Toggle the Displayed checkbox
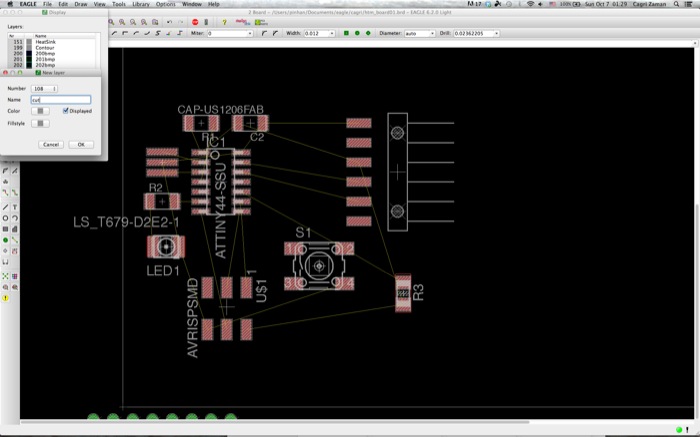The image size is (700, 437). (66, 111)
